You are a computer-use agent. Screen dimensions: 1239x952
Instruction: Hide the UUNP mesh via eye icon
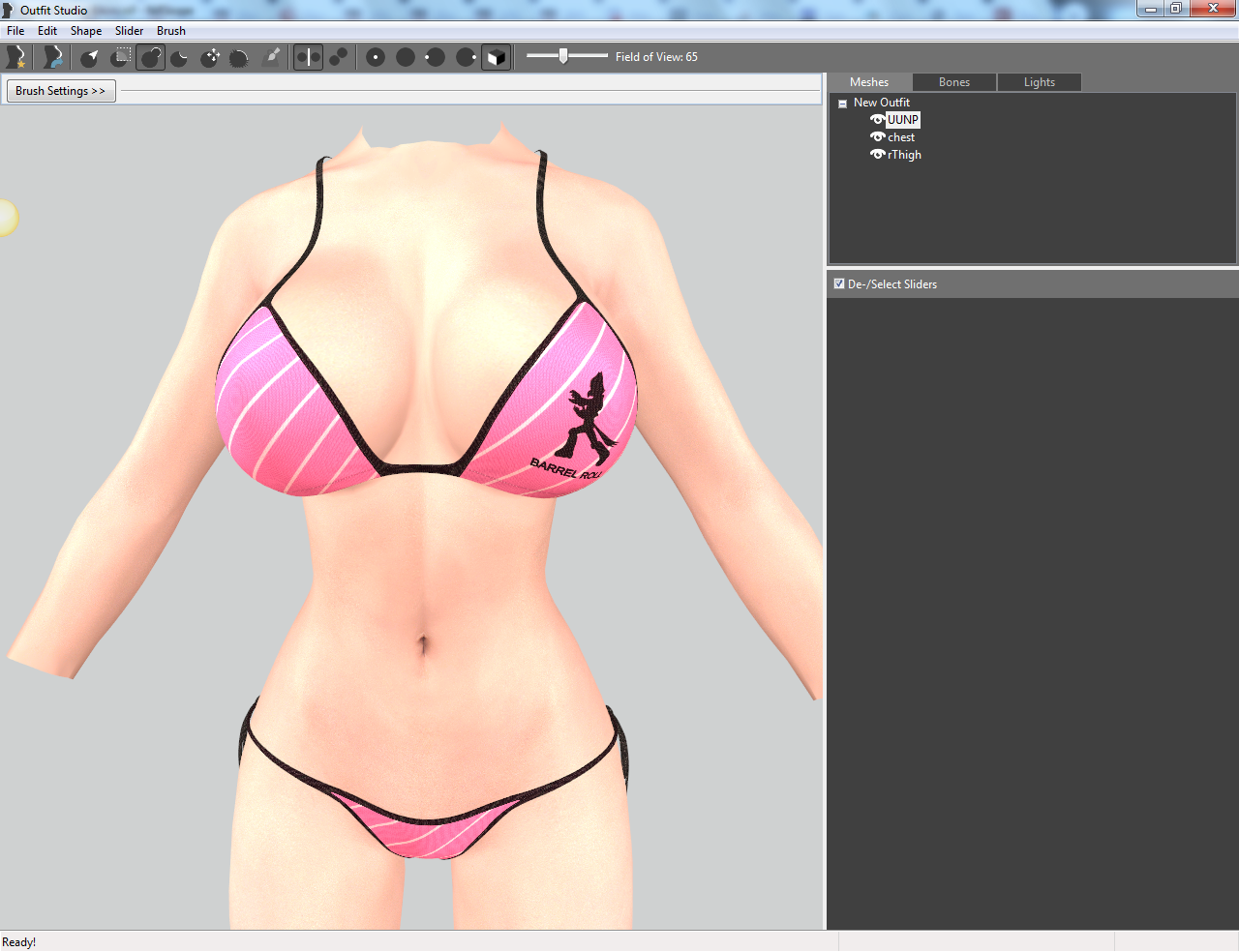(877, 120)
